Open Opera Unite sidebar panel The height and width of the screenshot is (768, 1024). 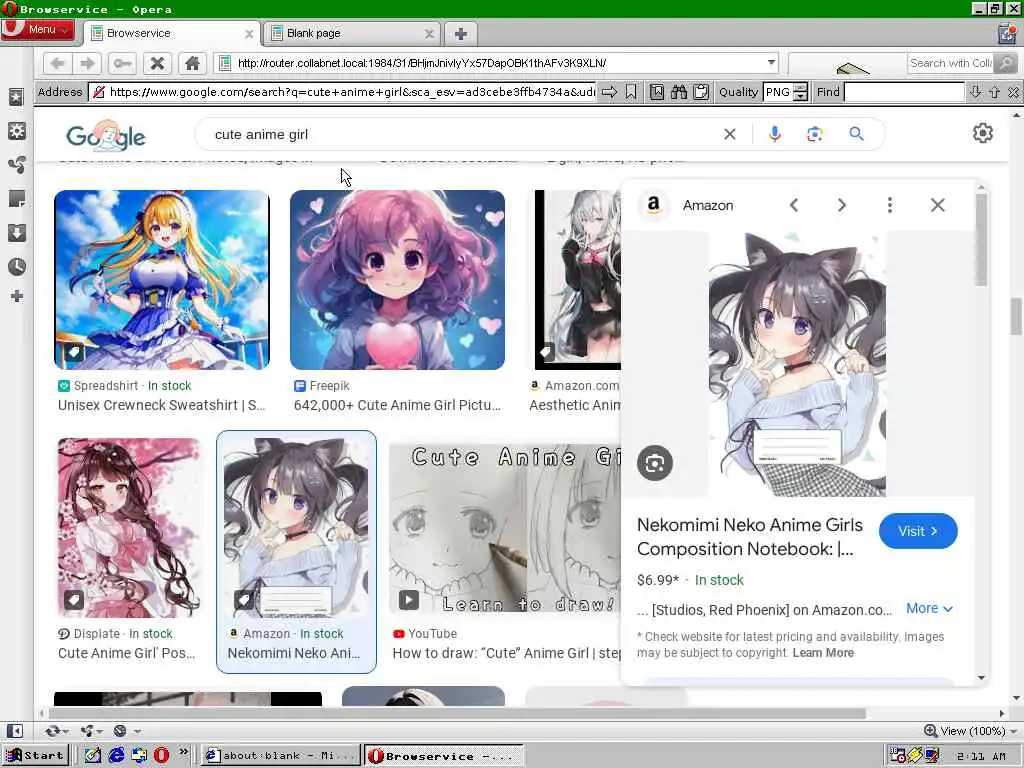point(16,165)
